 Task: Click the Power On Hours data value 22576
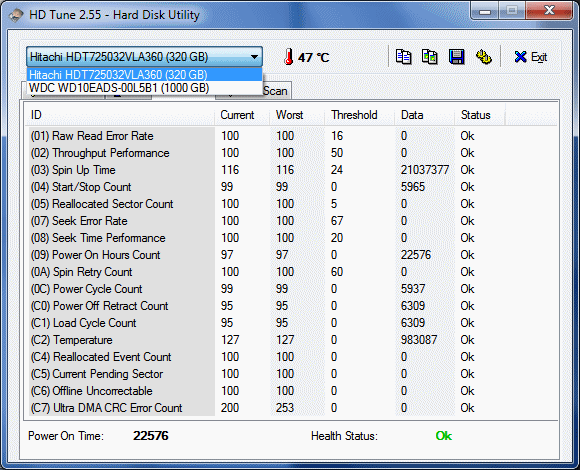[x=416, y=255]
